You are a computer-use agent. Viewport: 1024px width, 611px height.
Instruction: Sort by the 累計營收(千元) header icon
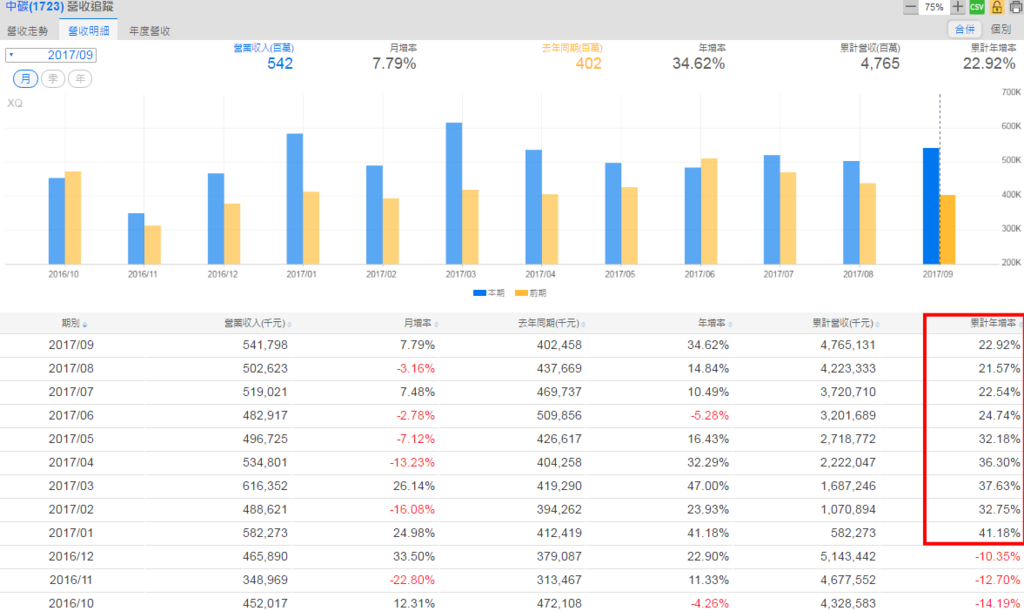877,324
